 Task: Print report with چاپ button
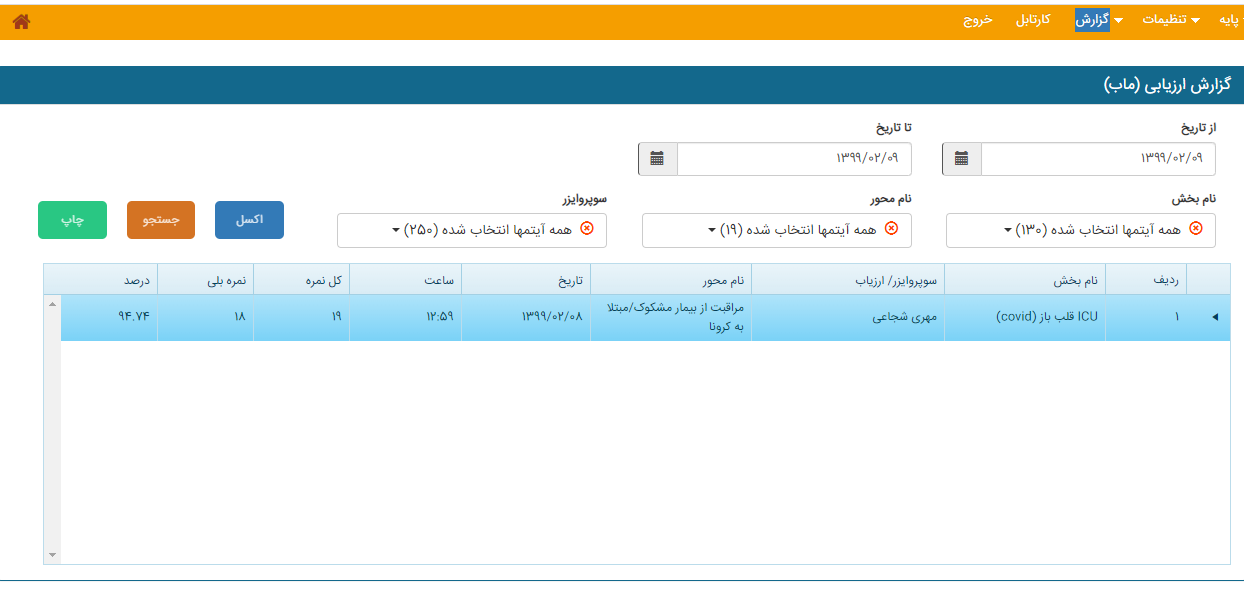coord(72,220)
